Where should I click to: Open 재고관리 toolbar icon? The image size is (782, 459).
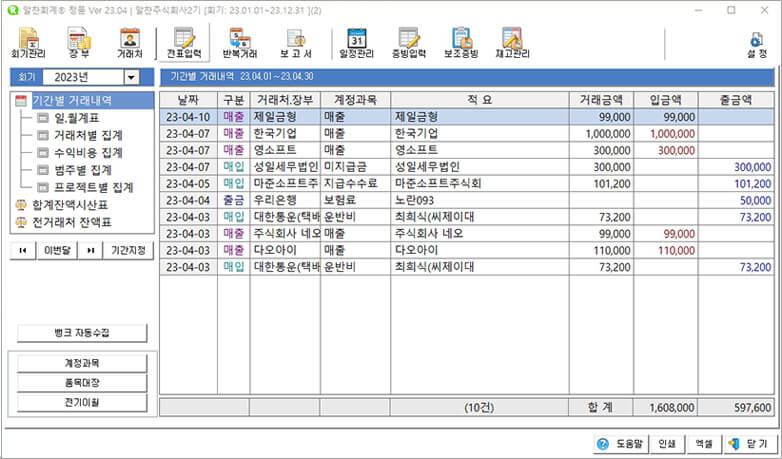[512, 43]
